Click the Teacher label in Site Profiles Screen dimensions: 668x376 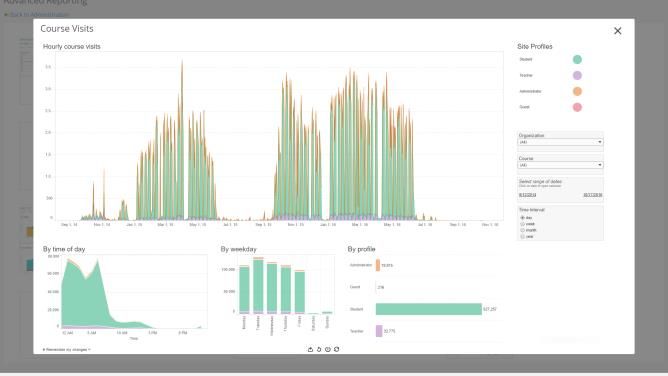pyautogui.click(x=526, y=75)
